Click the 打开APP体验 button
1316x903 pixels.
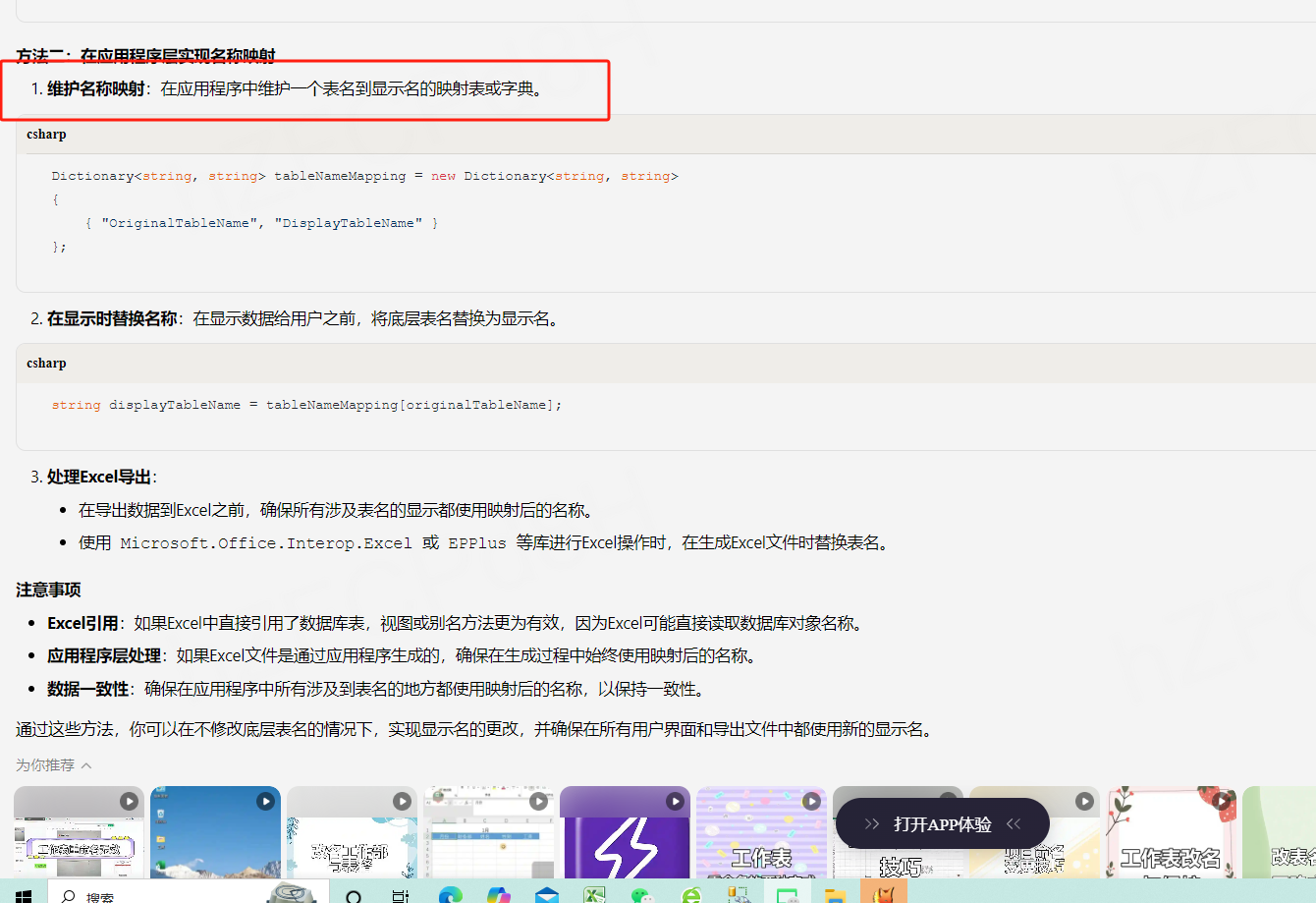[942, 824]
